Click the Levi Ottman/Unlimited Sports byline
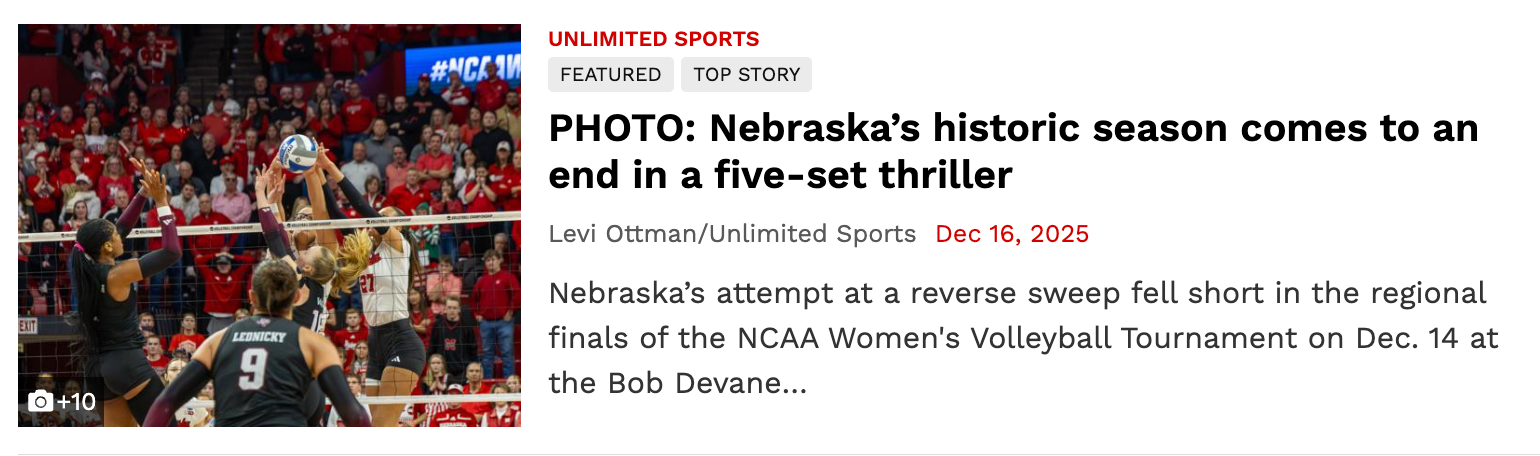The image size is (1540, 456). click(732, 234)
